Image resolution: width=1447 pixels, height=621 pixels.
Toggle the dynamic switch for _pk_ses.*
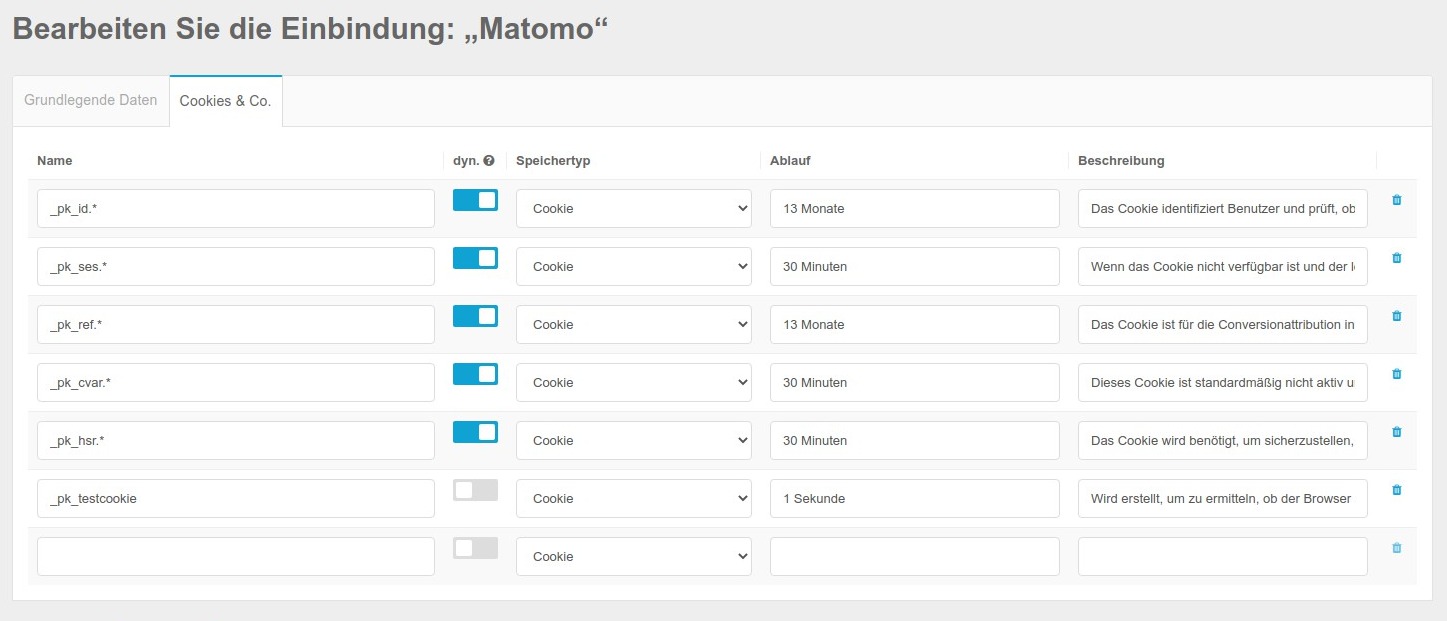[475, 258]
